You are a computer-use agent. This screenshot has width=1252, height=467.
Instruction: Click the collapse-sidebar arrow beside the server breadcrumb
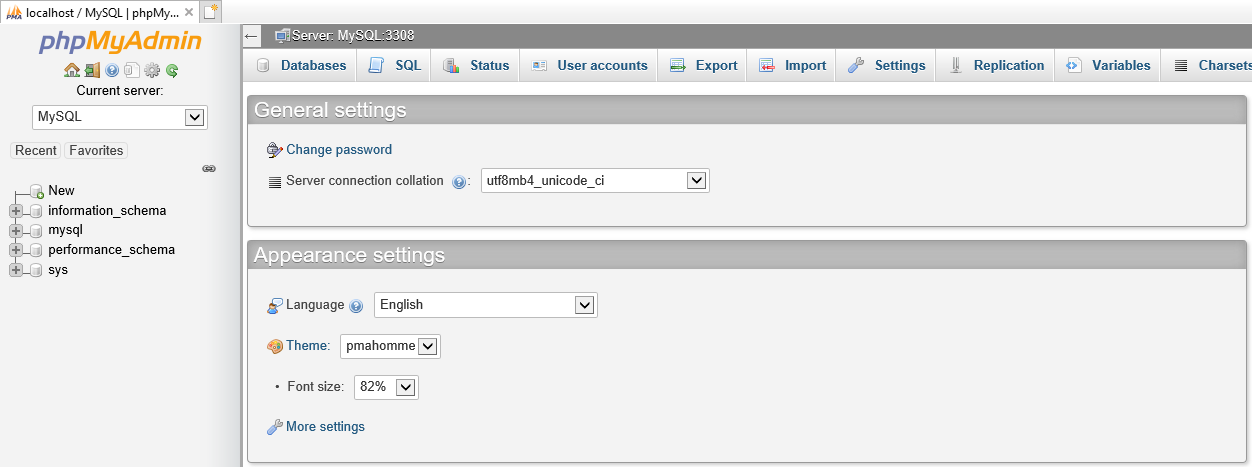pyautogui.click(x=252, y=36)
